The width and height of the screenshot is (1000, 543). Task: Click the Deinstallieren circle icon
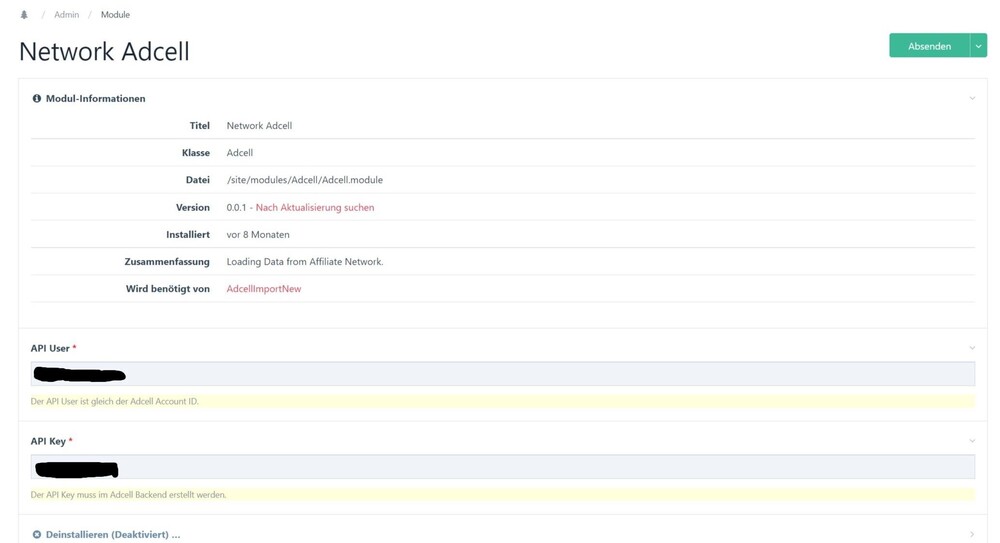[37, 535]
